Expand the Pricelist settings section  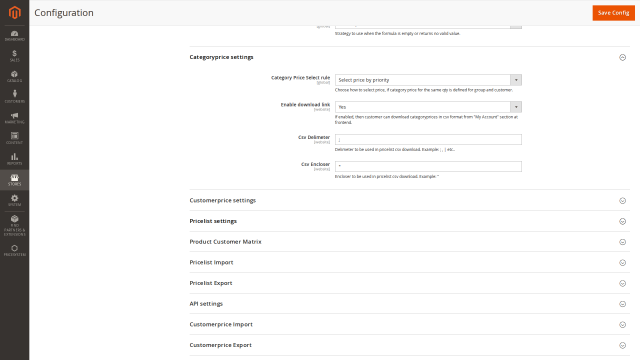click(622, 221)
